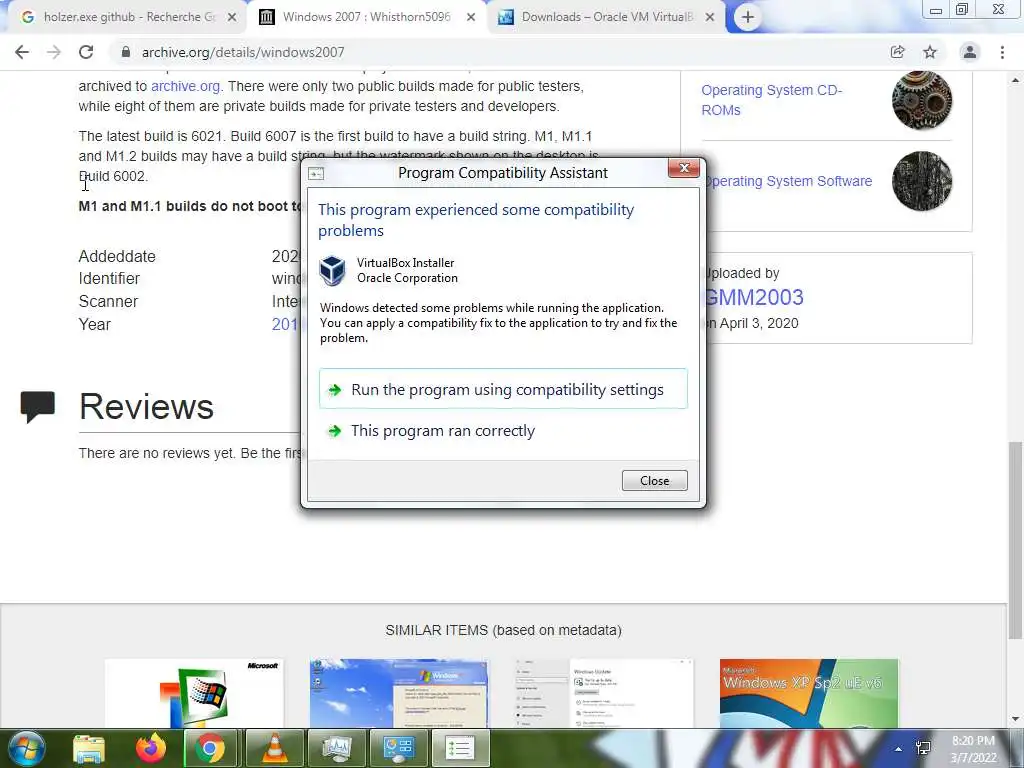Click the SIMILAR ITEMS heading text
The image size is (1024, 768).
point(504,630)
